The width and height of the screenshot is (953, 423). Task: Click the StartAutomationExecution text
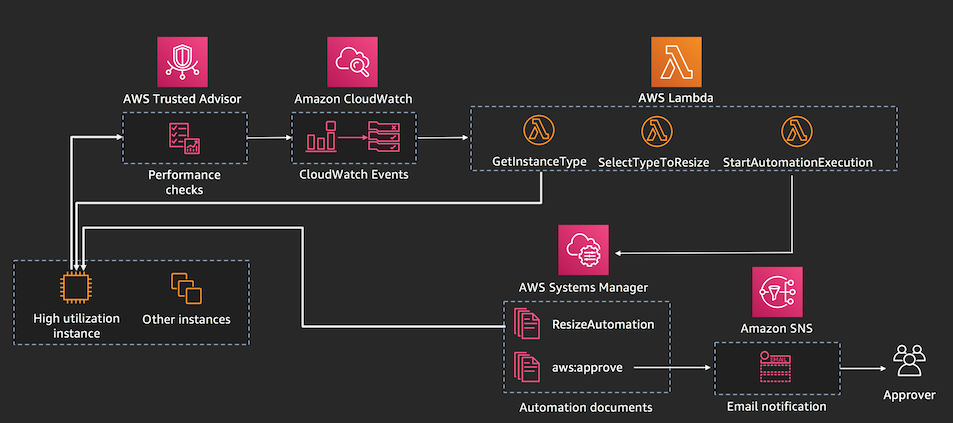[797, 163]
